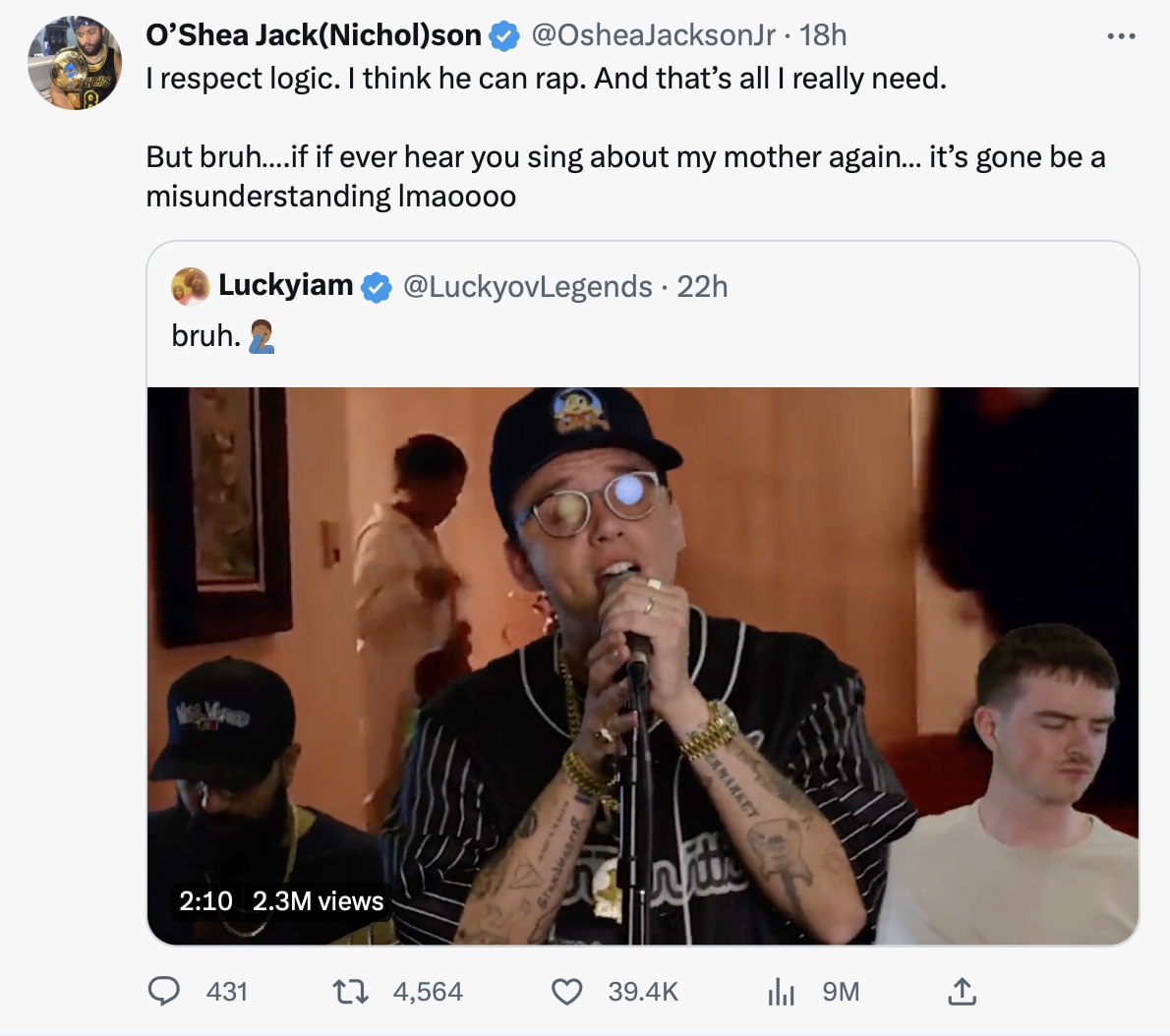Open Luckyiam's small profile avatar

[191, 286]
